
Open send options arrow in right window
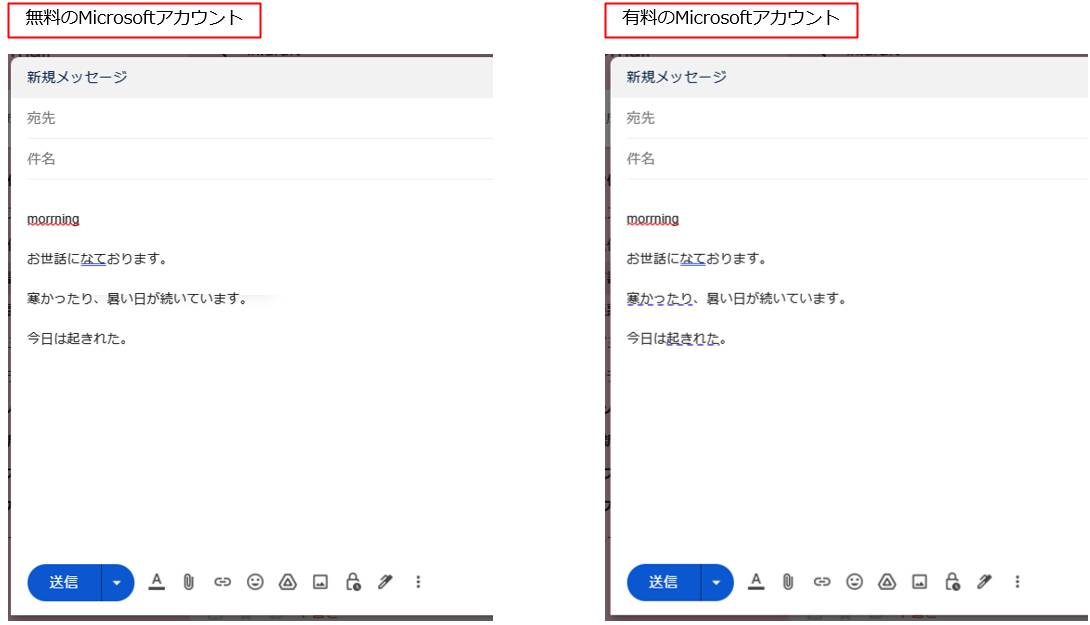pyautogui.click(x=717, y=582)
